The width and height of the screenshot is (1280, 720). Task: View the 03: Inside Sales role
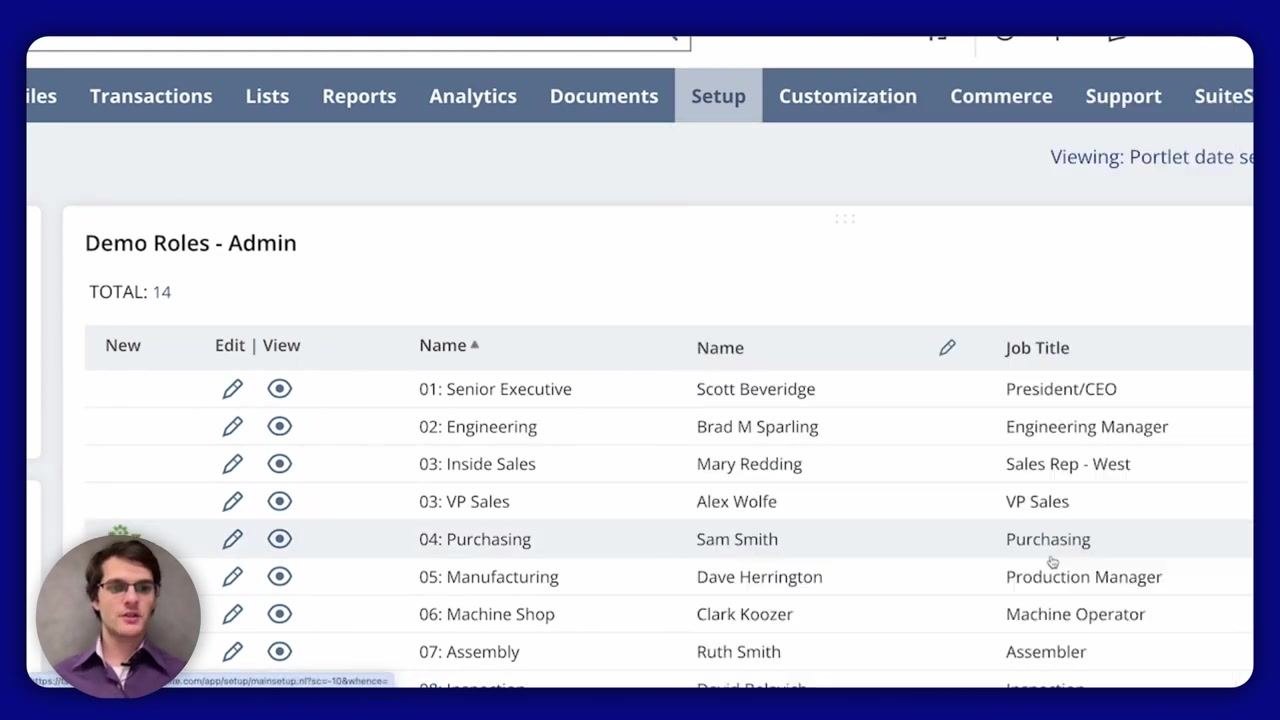(x=279, y=464)
